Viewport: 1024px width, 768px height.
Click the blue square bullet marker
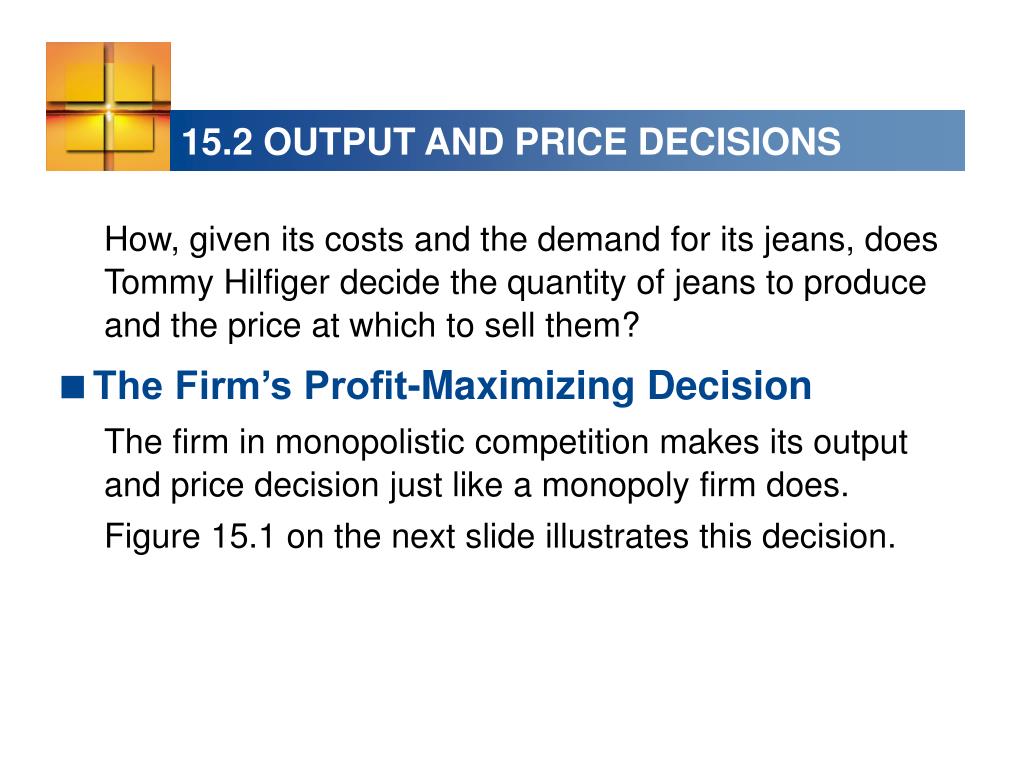(x=73, y=387)
